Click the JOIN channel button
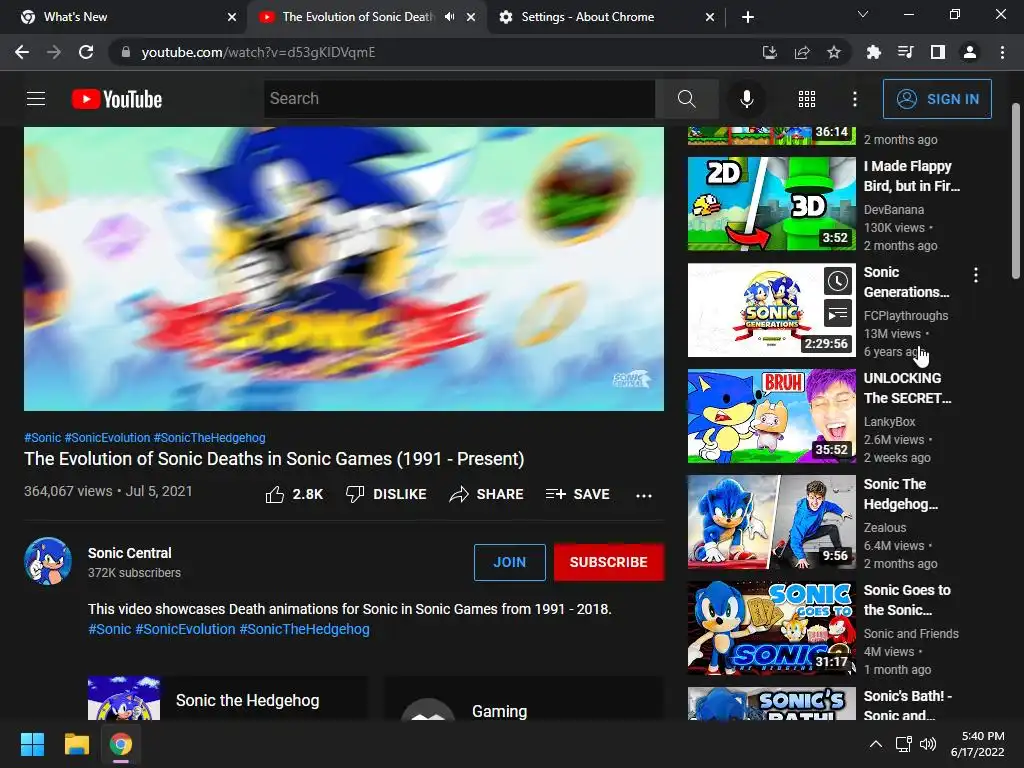 pos(509,562)
